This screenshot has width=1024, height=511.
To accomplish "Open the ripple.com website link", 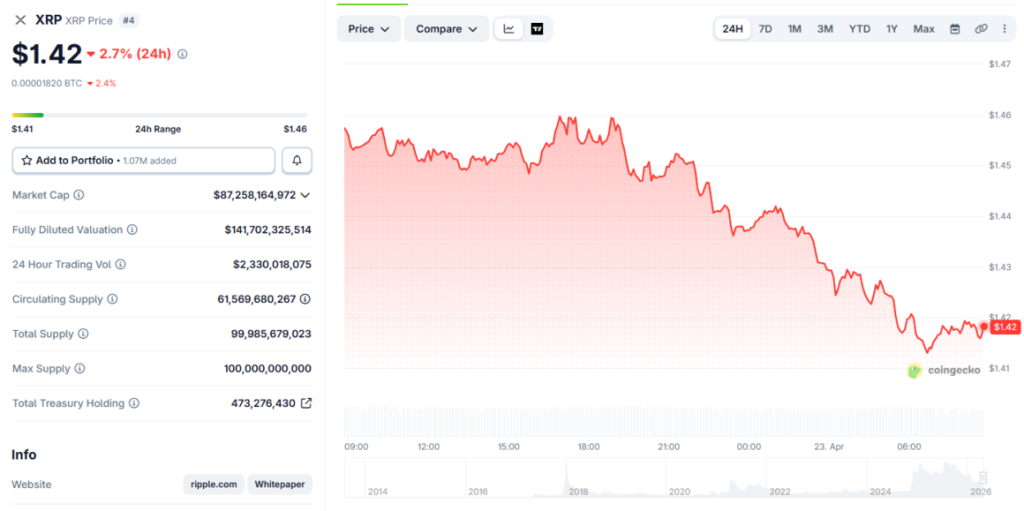I will (x=213, y=484).
